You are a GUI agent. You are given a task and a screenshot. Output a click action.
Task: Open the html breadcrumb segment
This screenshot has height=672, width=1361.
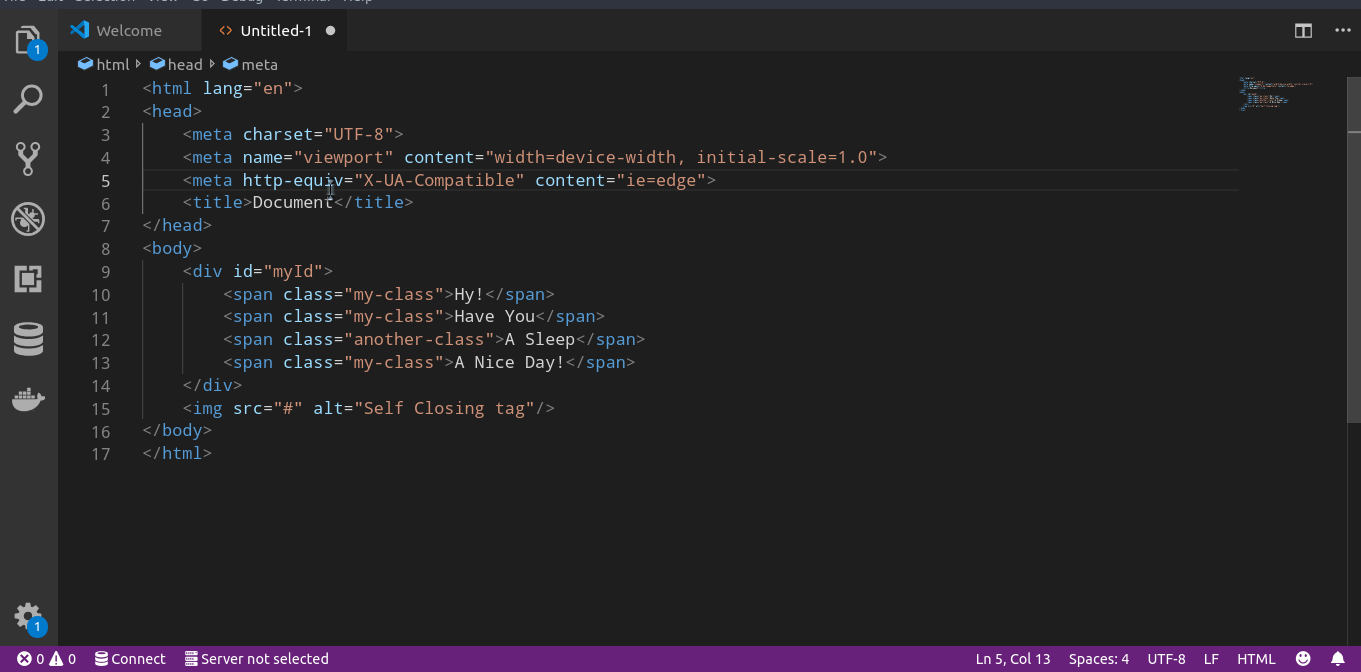[x=104, y=65]
